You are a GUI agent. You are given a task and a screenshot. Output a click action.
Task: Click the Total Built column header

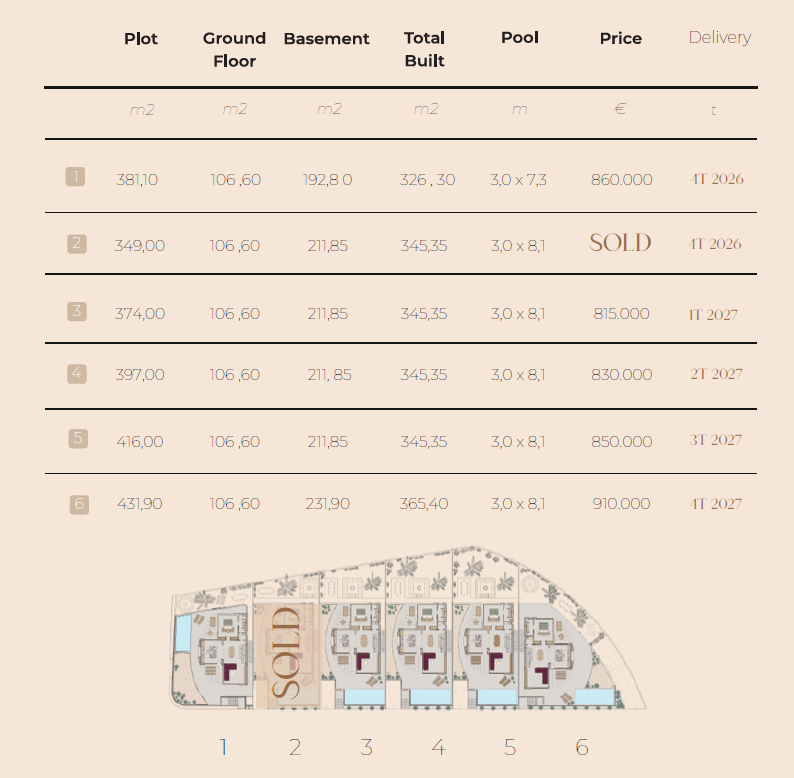(424, 49)
